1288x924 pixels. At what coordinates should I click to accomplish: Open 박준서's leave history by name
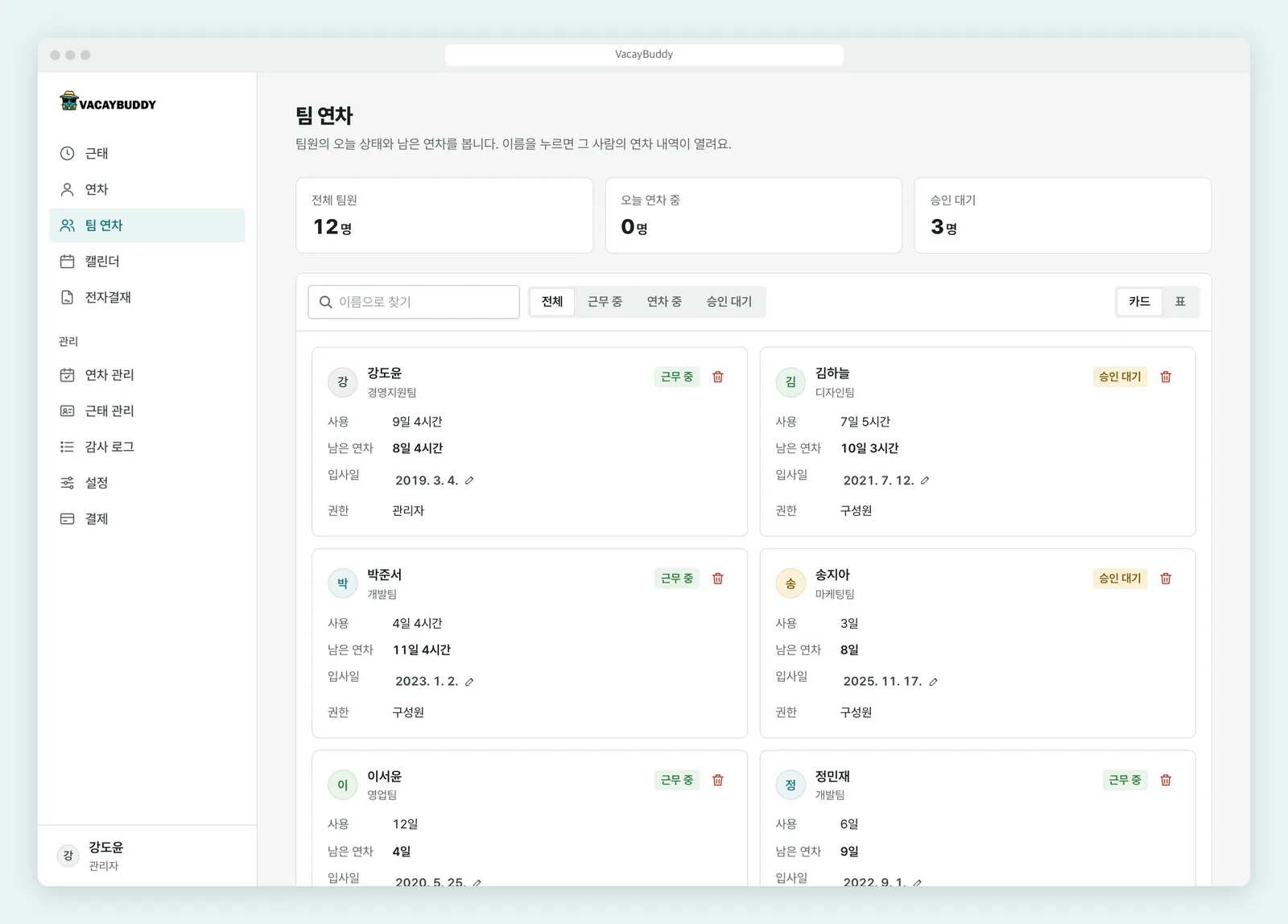coord(385,575)
